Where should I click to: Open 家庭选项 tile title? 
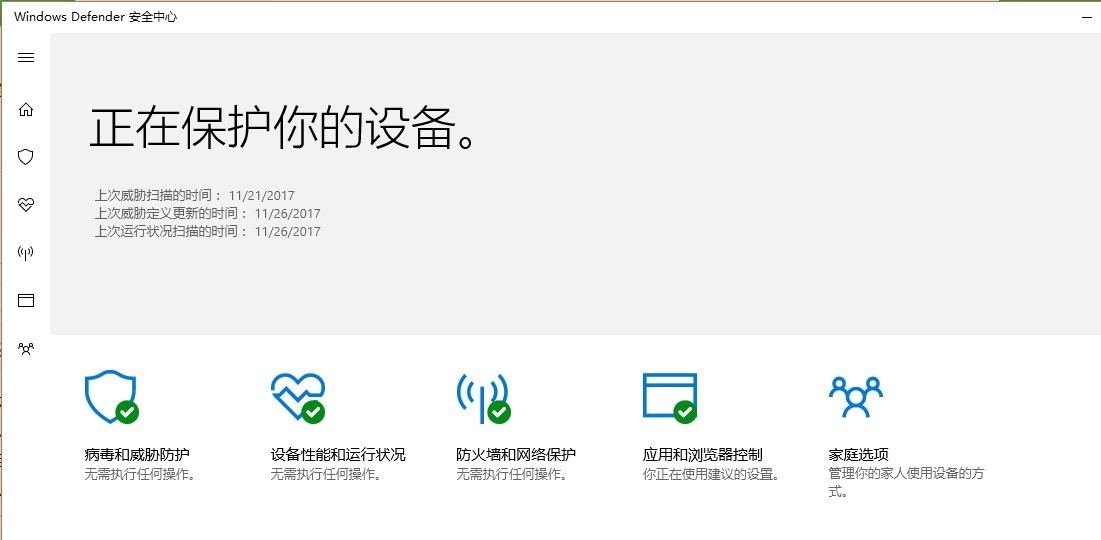tap(859, 454)
